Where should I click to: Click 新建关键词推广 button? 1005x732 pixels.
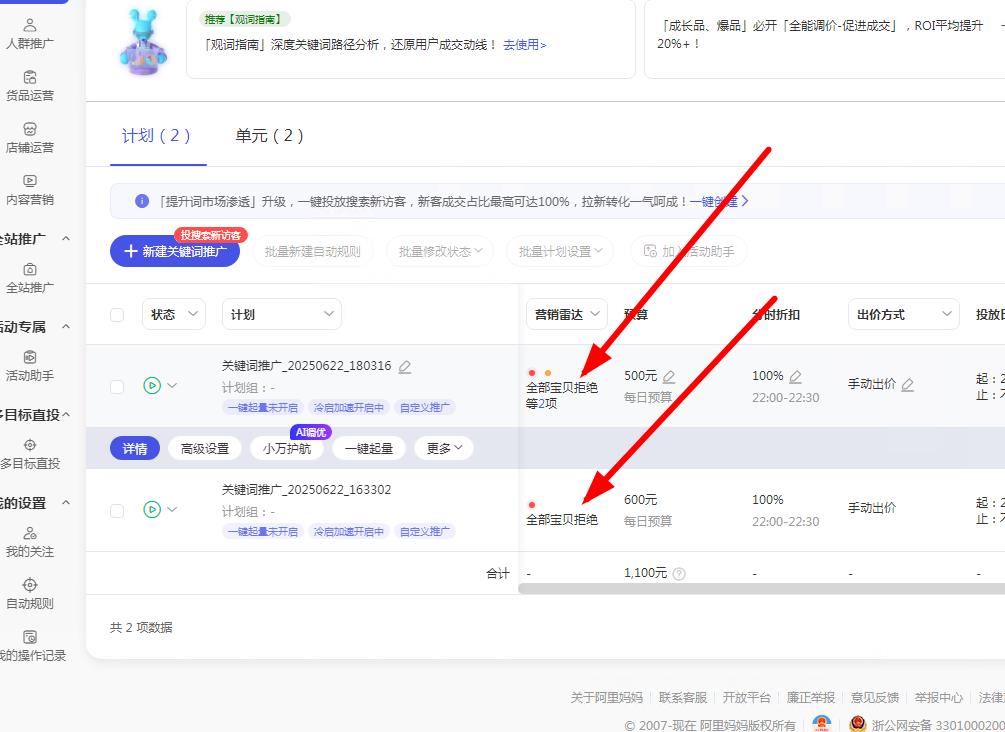click(x=175, y=251)
